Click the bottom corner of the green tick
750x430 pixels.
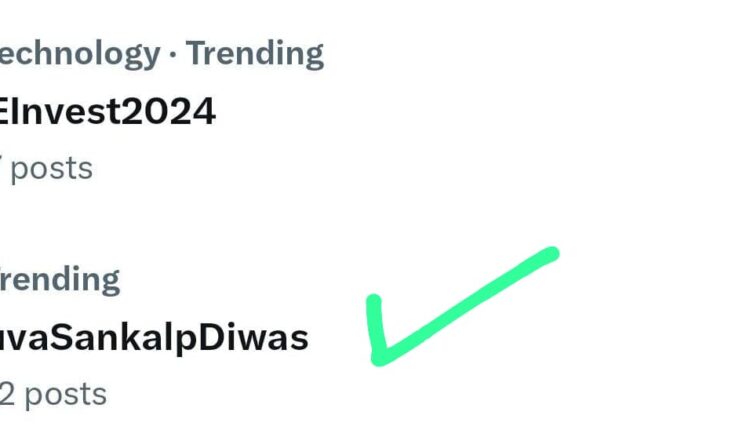[x=381, y=353]
